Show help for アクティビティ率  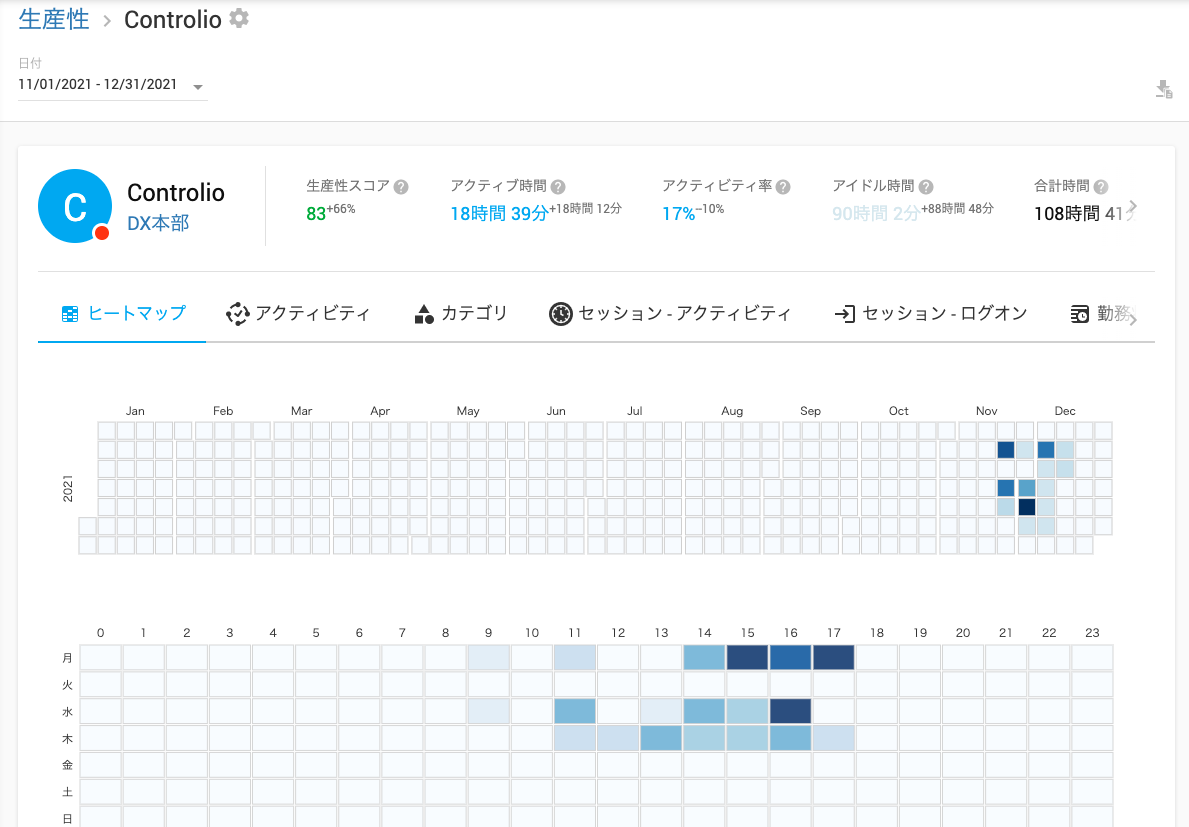click(783, 187)
